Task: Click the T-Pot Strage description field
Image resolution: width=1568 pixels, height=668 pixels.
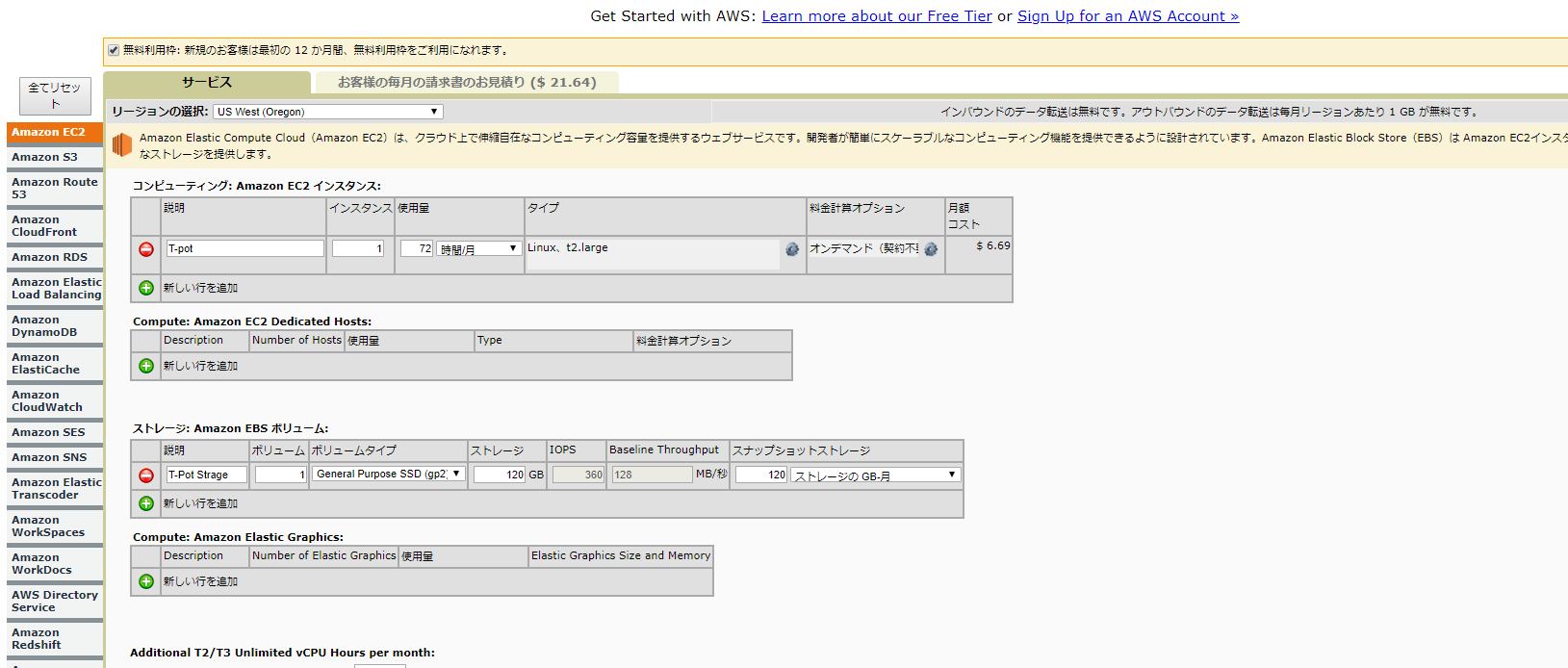Action: coord(207,475)
